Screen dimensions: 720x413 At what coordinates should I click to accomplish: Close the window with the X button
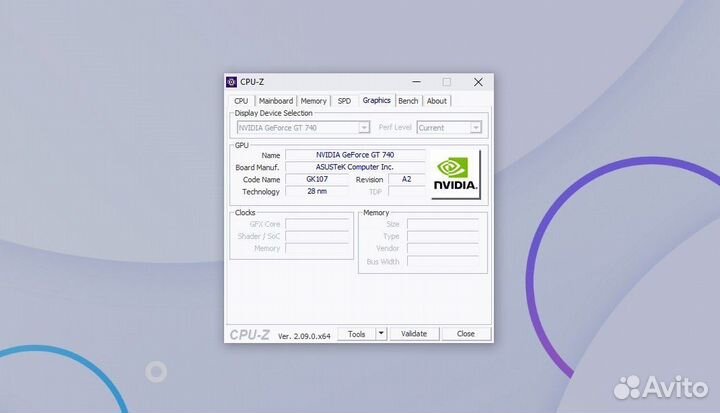point(477,82)
